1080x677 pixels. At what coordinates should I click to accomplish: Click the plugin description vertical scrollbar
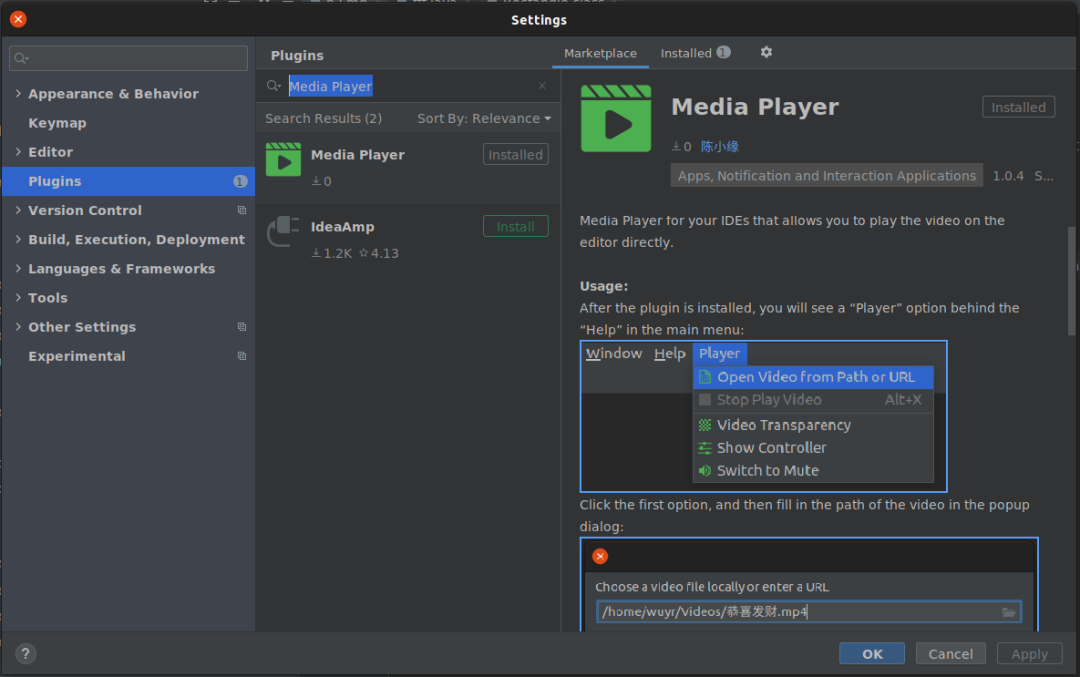(x=1072, y=280)
